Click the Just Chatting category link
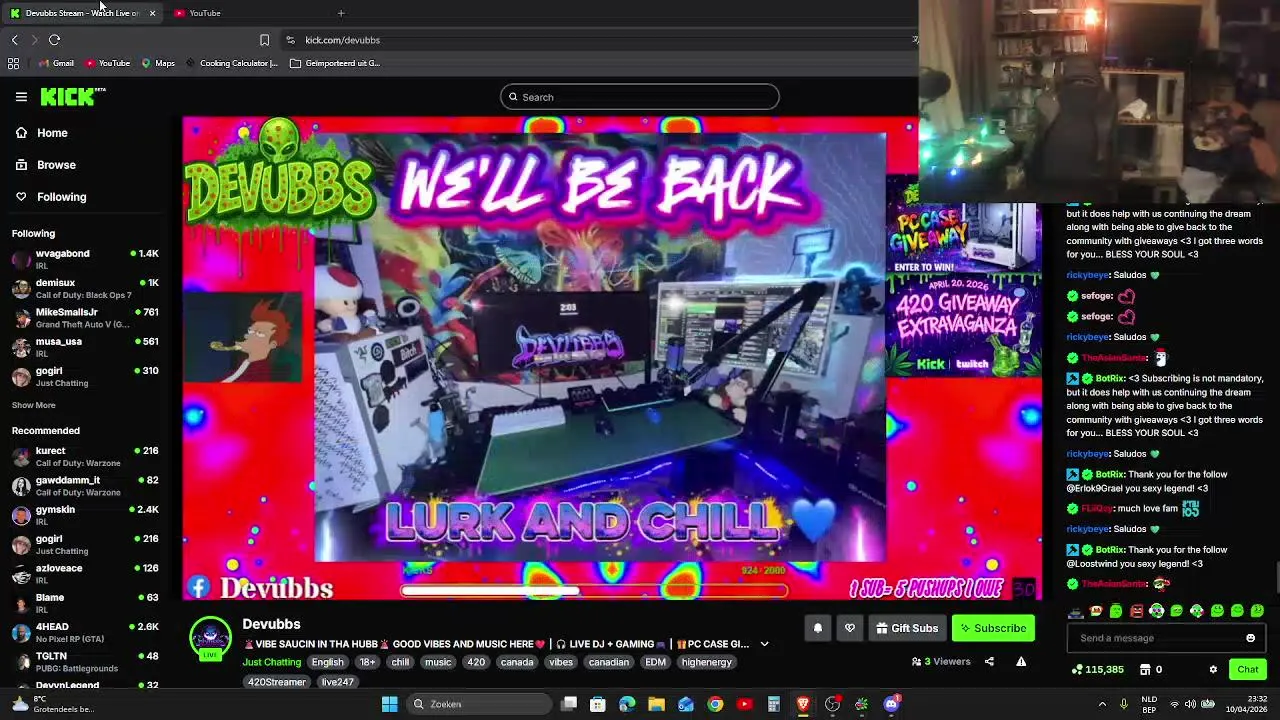The width and height of the screenshot is (1280, 720). coord(271,662)
